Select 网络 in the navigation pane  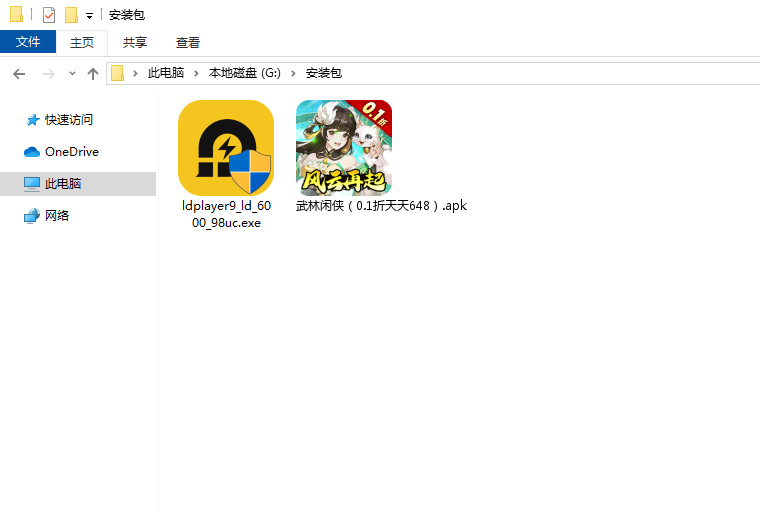pos(57,215)
